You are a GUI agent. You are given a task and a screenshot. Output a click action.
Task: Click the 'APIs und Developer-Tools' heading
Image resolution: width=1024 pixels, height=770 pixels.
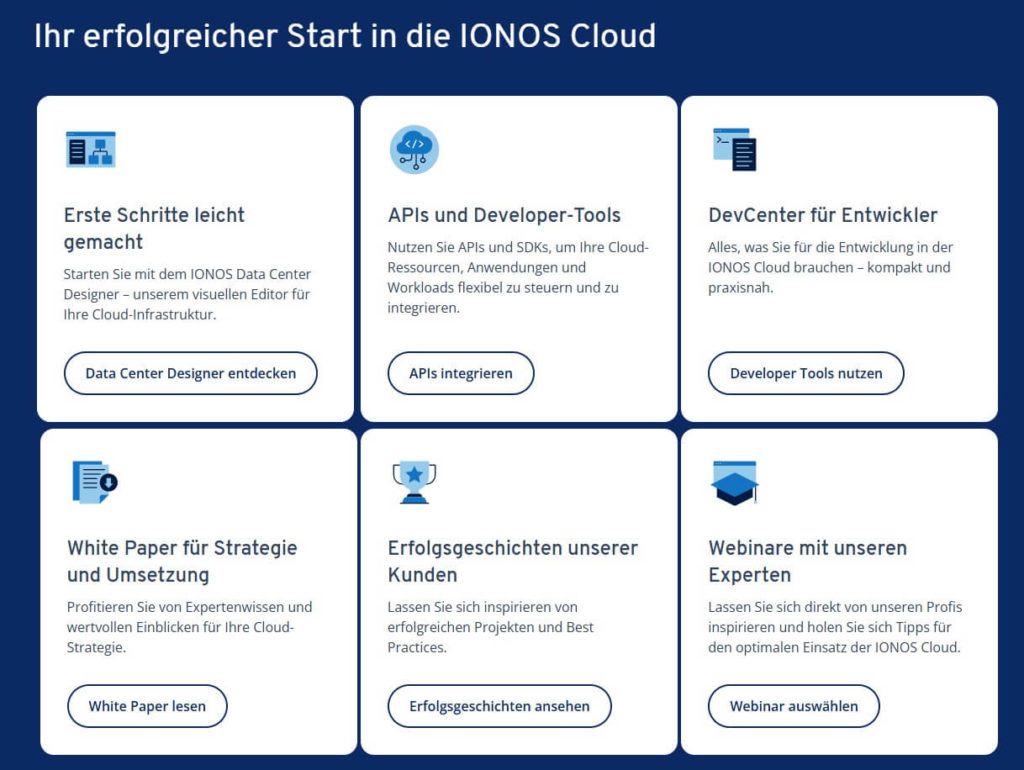504,215
